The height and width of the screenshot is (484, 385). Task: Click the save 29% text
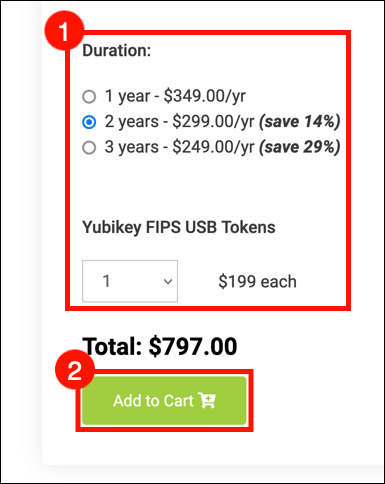[x=300, y=147]
